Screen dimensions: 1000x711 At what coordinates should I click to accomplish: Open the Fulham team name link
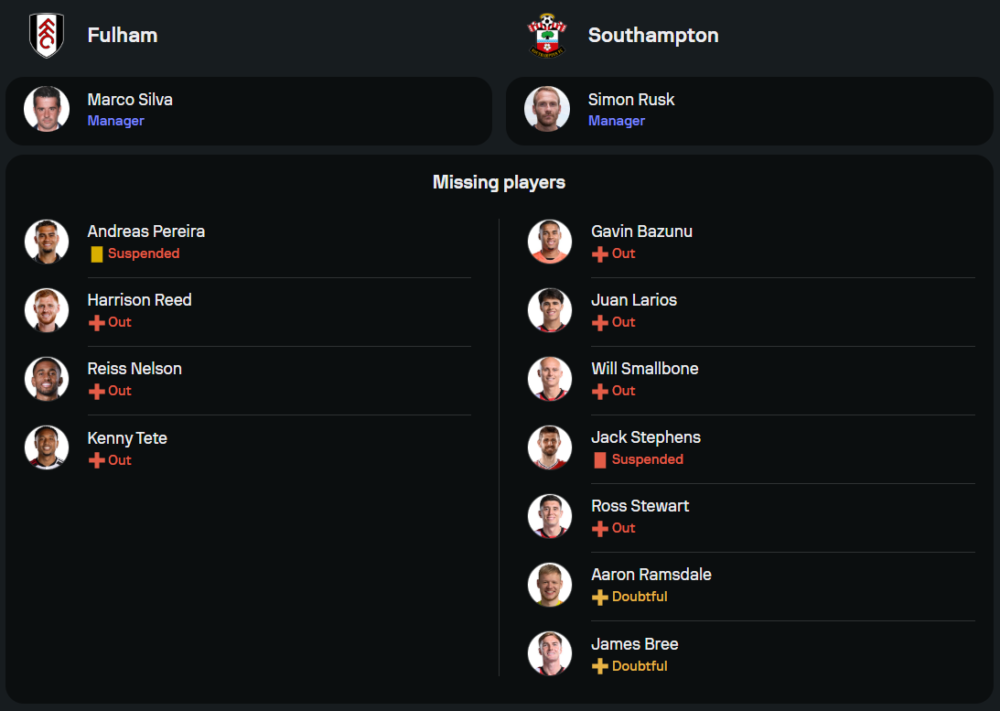click(x=122, y=35)
